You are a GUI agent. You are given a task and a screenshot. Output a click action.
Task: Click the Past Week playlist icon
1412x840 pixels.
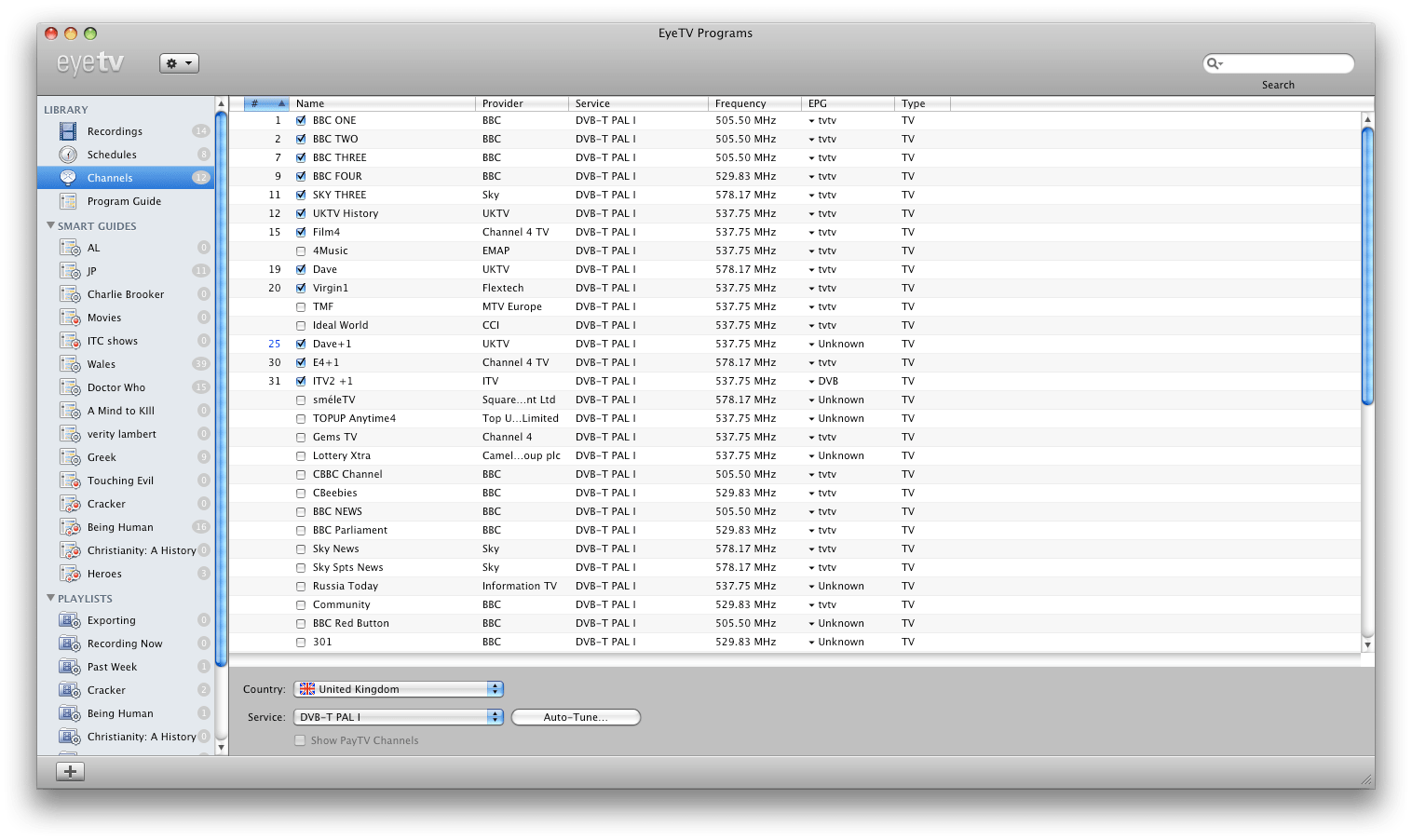[70, 667]
